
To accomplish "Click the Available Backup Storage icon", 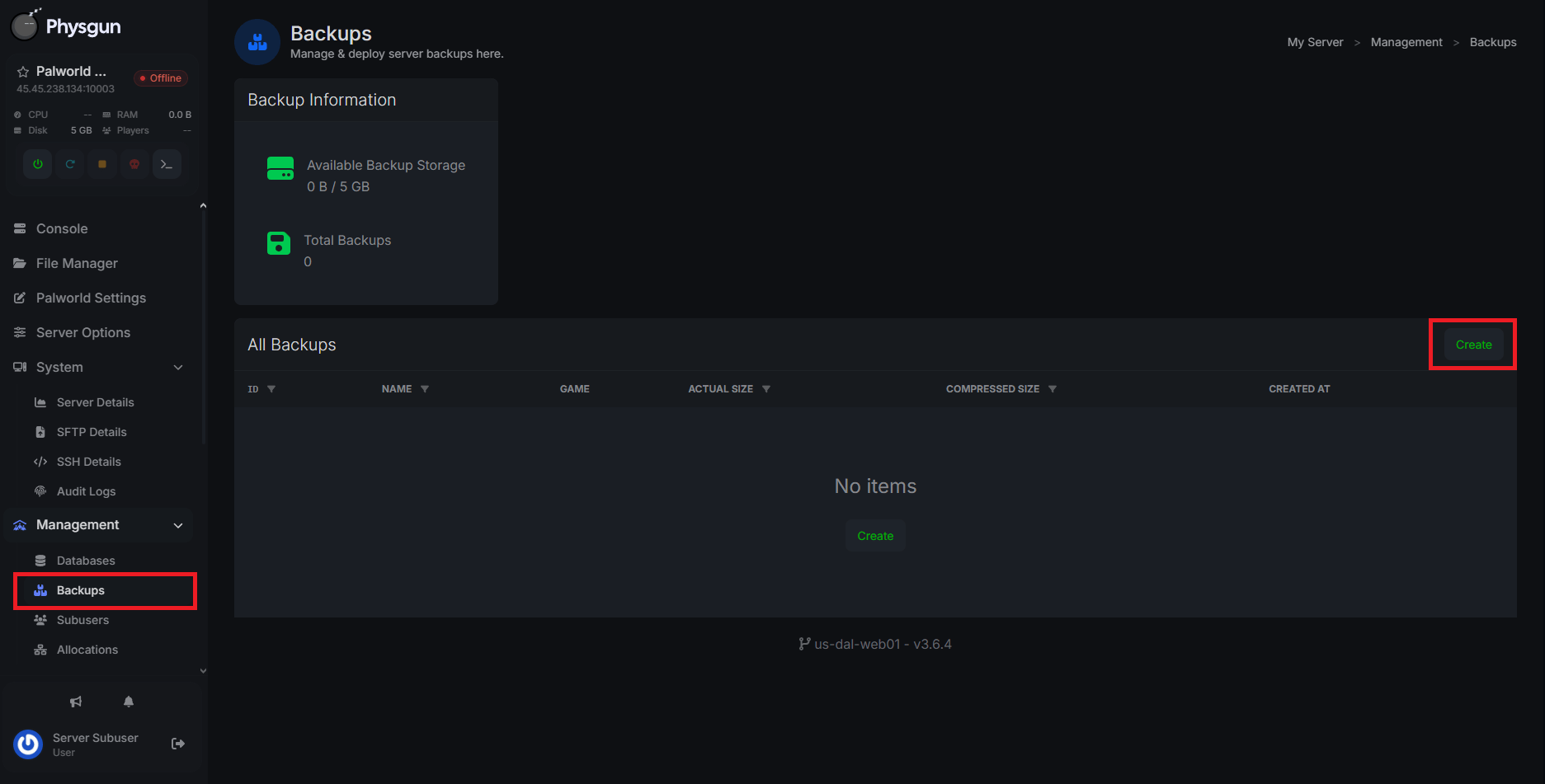I will click(x=280, y=168).
